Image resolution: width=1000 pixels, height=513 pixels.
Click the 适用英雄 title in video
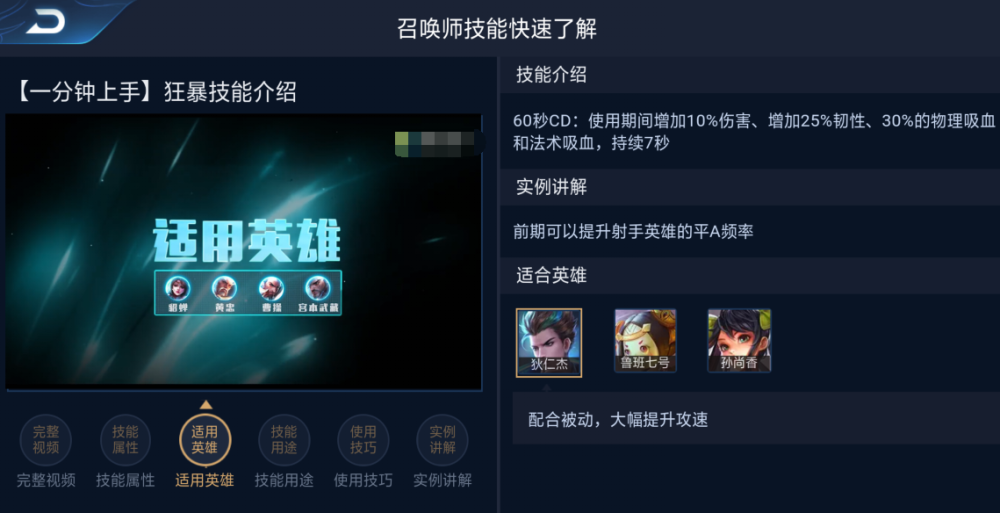point(246,241)
